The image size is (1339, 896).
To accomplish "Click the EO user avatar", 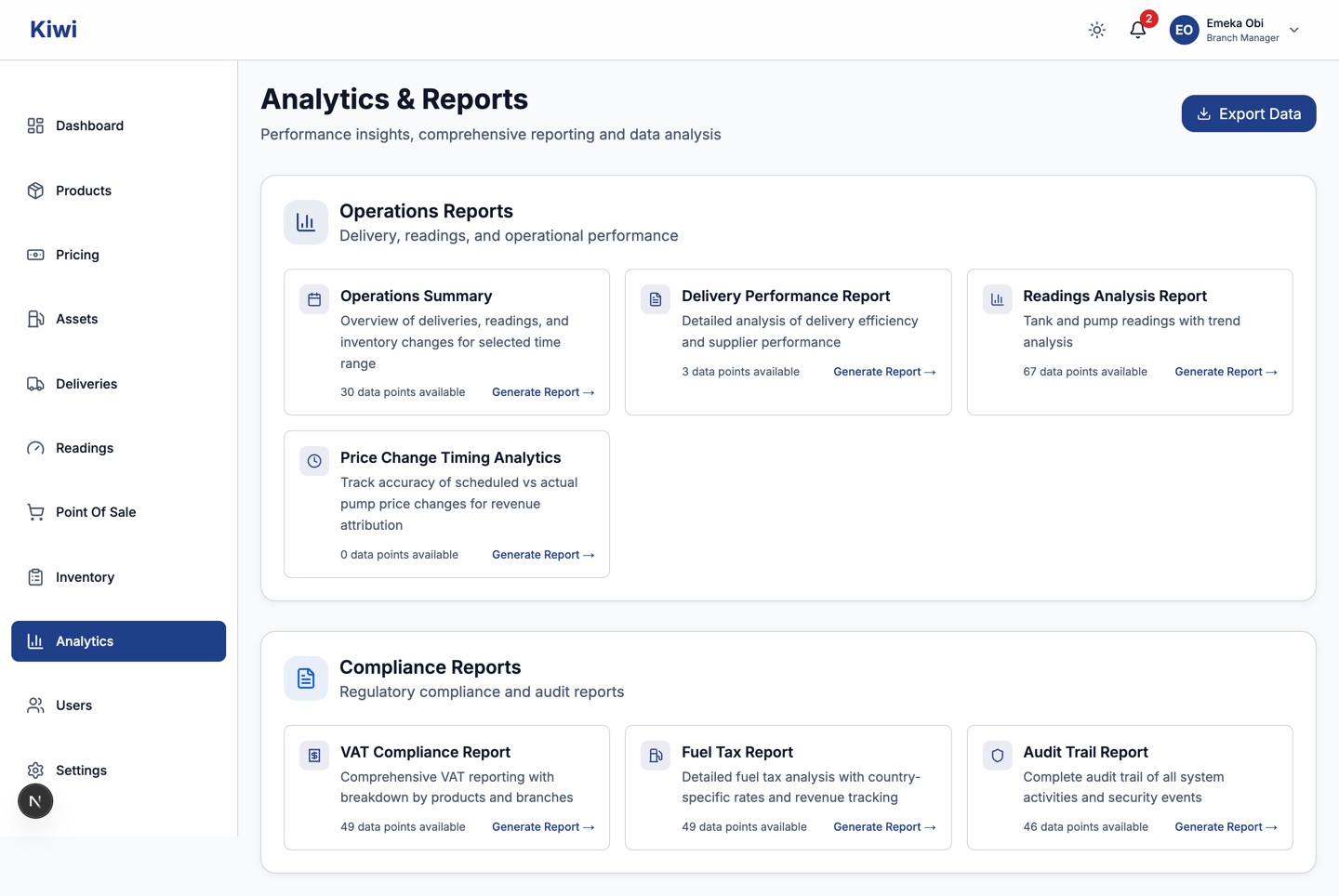I will (1184, 30).
